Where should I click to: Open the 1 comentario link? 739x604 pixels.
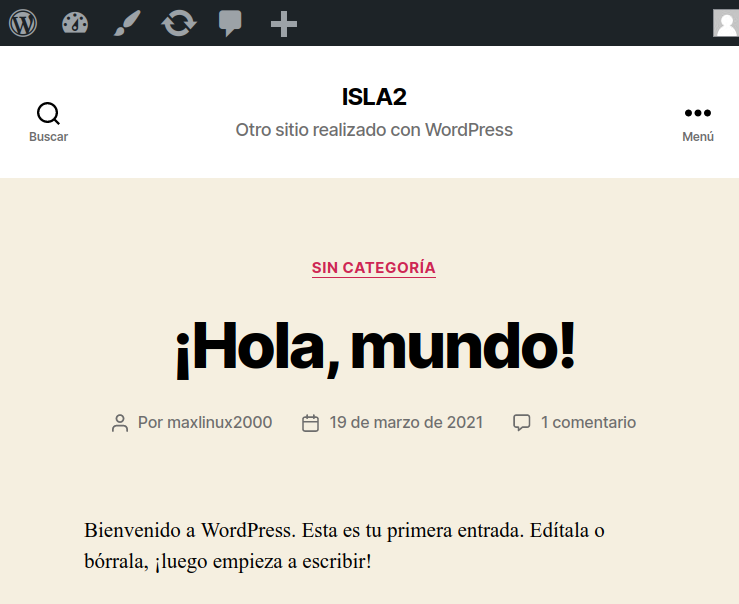coord(588,422)
